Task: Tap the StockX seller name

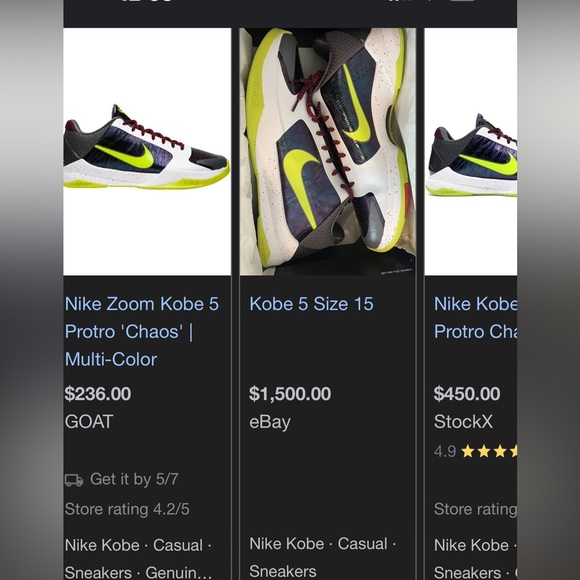Action: pos(463,422)
